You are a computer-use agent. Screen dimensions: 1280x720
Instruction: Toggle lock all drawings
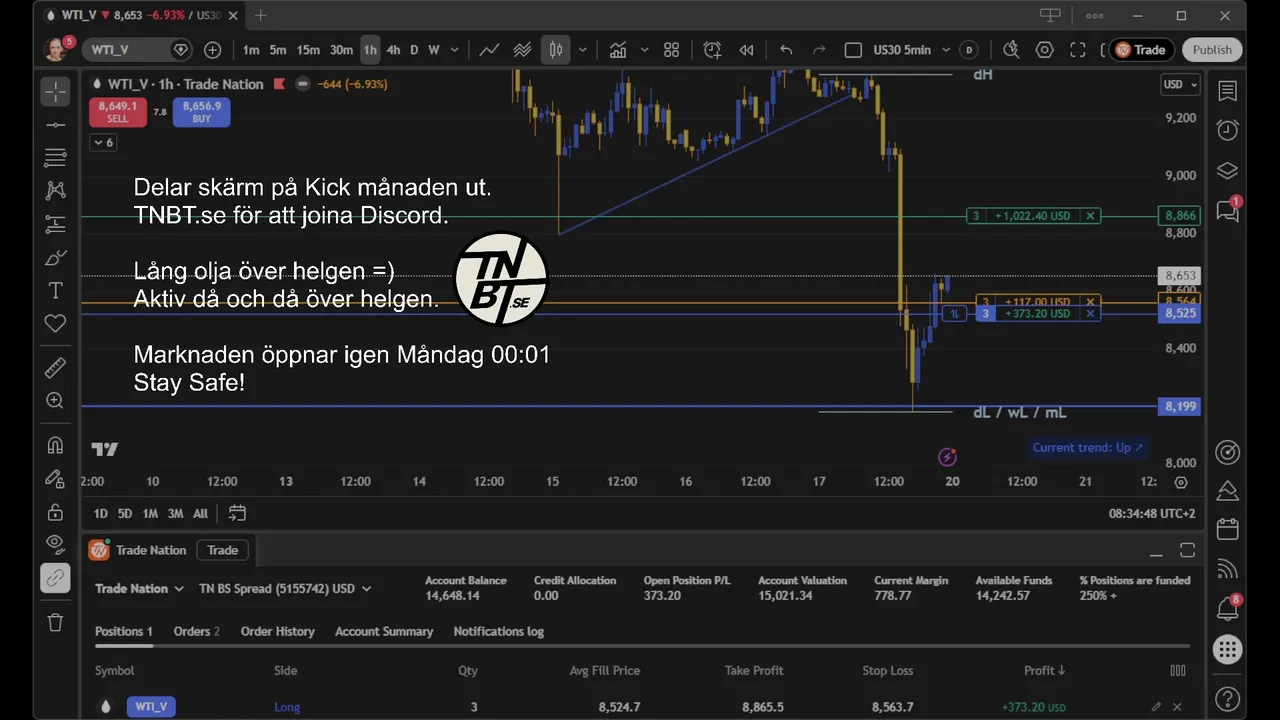[55, 511]
